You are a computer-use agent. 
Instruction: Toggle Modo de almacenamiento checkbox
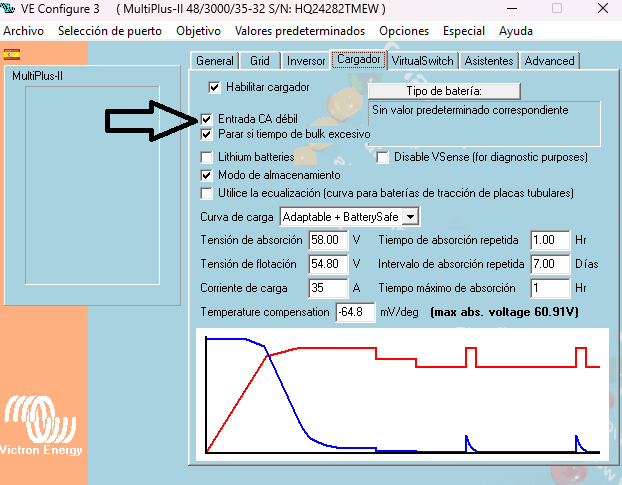pos(206,175)
